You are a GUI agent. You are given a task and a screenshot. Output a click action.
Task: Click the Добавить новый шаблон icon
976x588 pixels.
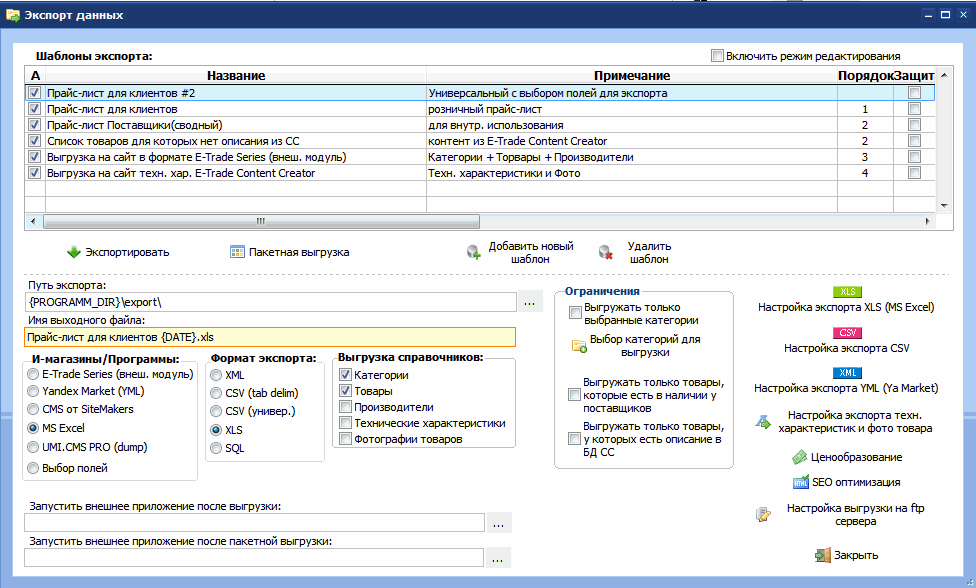pos(474,252)
